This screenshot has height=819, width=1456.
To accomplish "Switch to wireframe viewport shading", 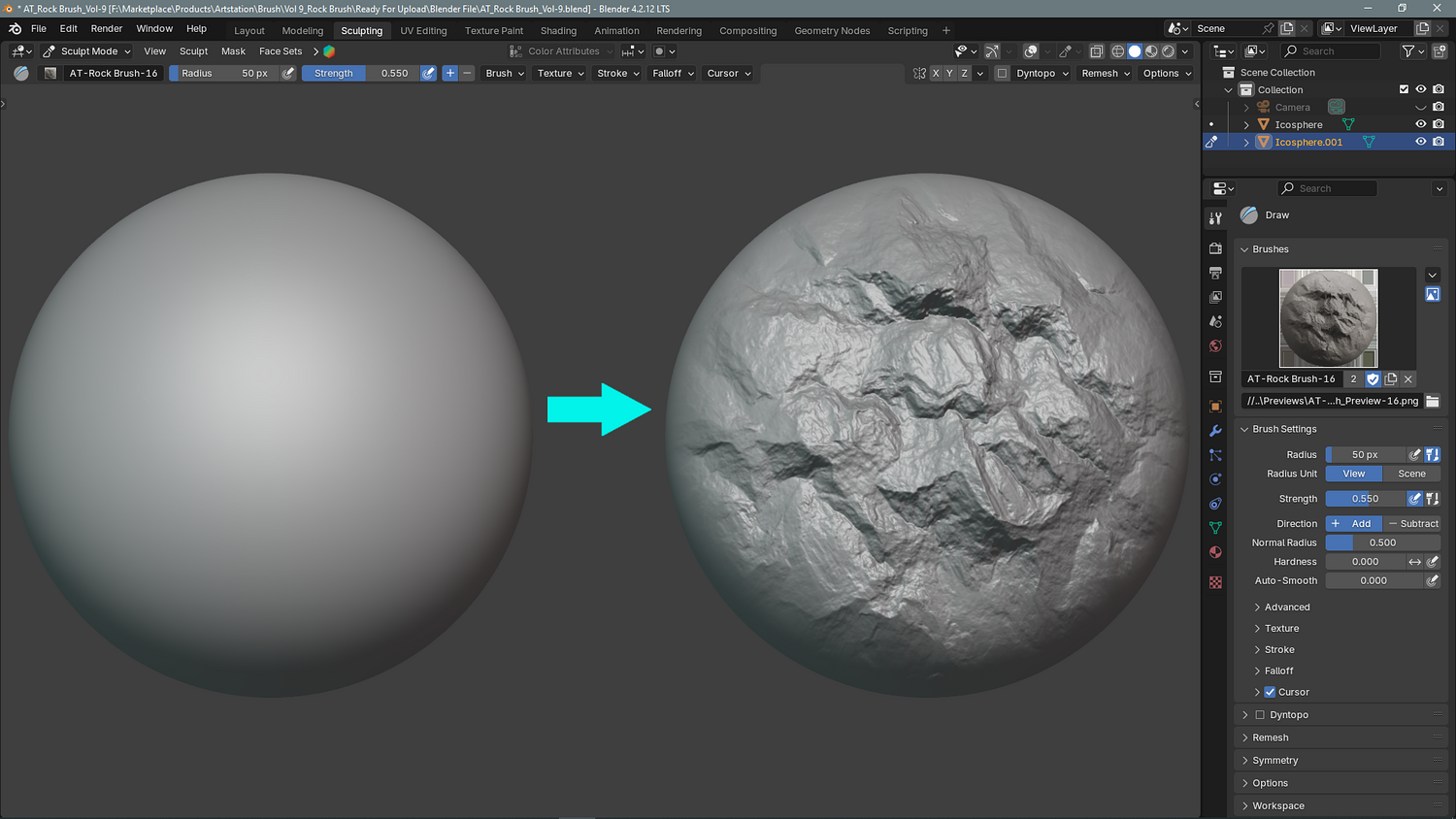I will [x=1118, y=51].
